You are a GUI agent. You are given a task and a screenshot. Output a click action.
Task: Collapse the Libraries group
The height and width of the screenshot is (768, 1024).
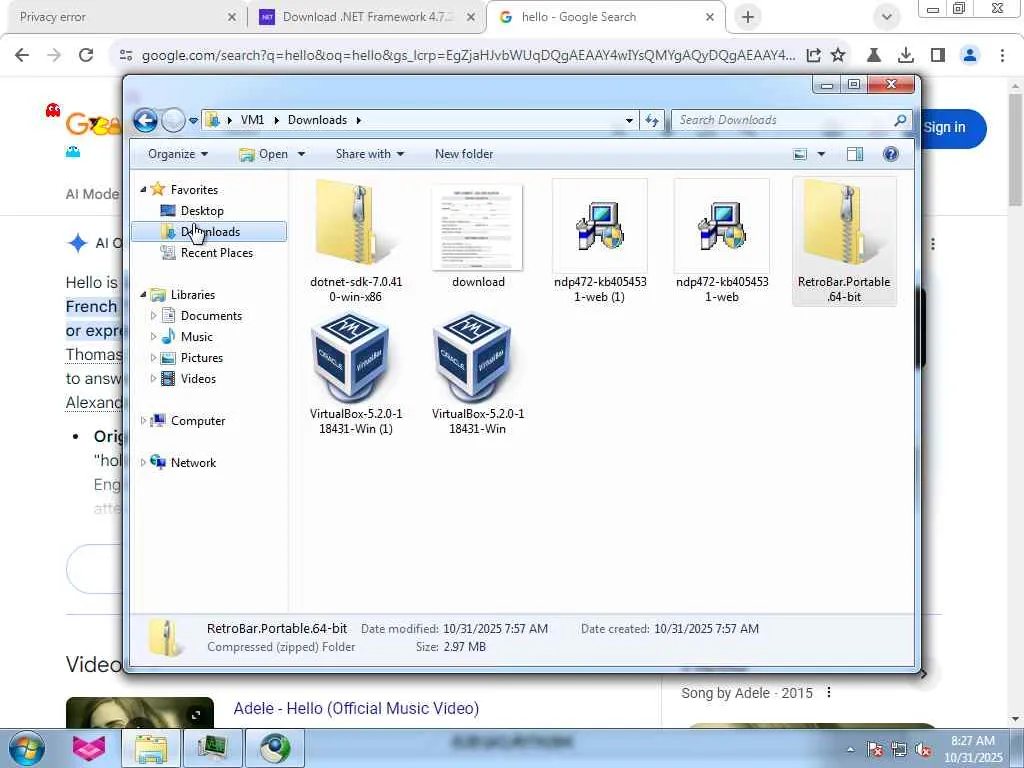pyautogui.click(x=144, y=295)
